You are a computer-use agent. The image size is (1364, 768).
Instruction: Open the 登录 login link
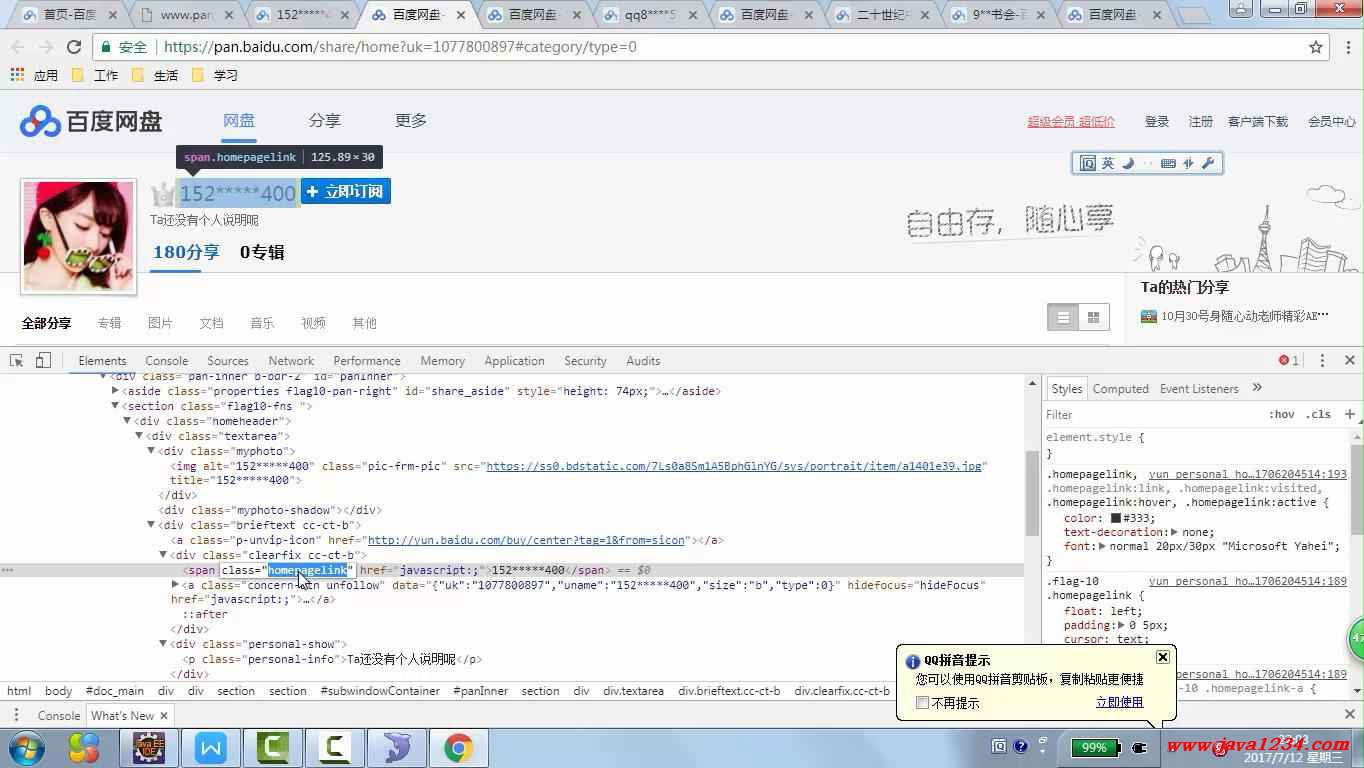(1157, 121)
